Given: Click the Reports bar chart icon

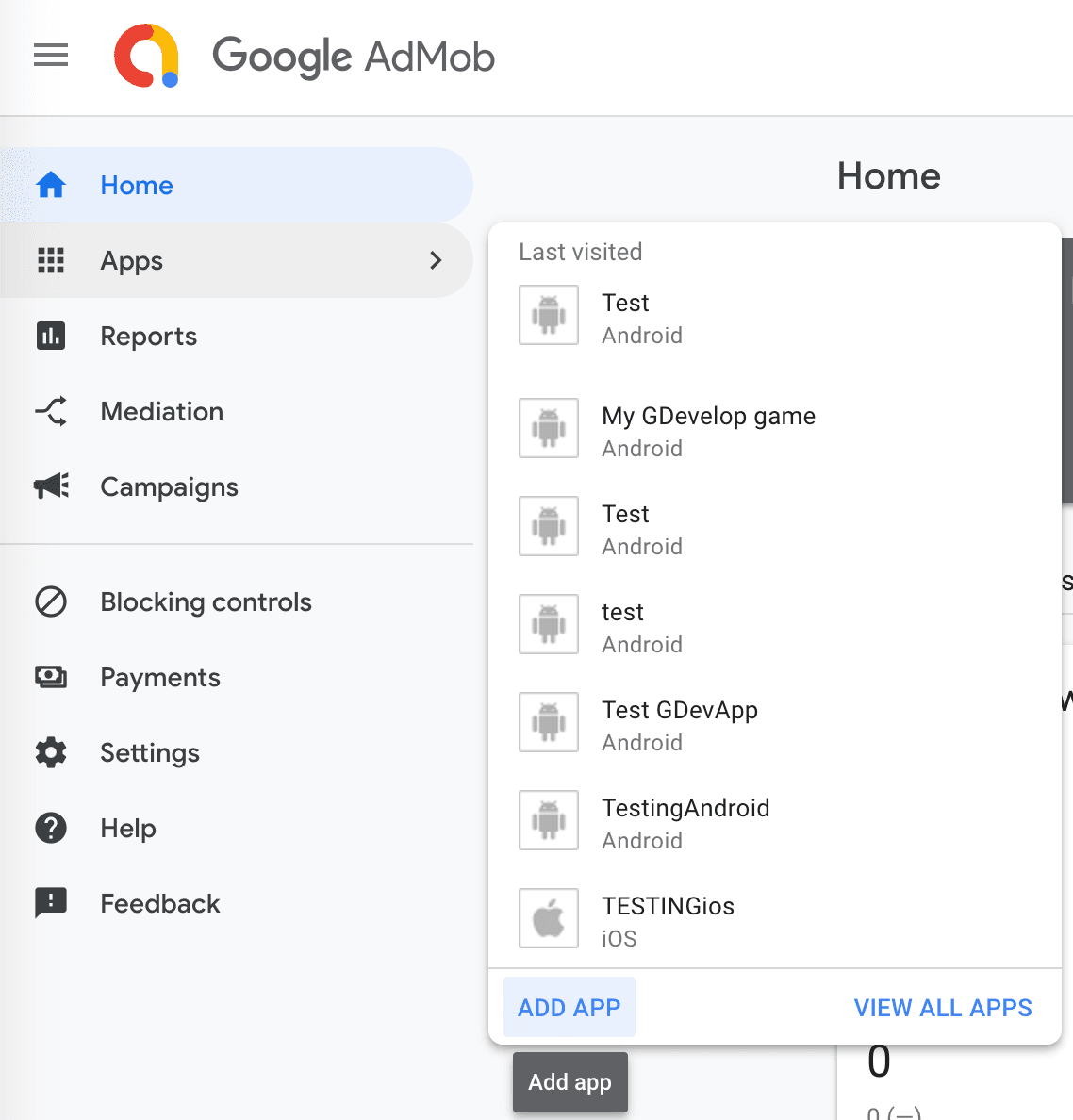Looking at the screenshot, I should click(51, 336).
